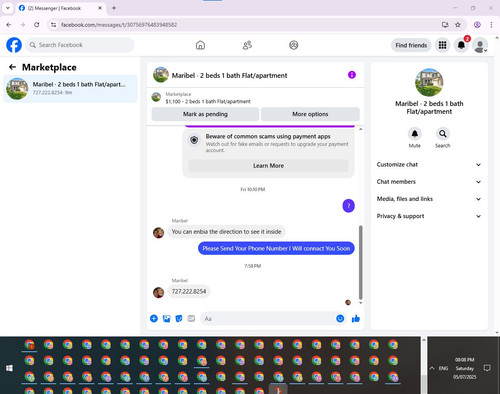The height and width of the screenshot is (394, 500).
Task: Open the emoji picker in message field
Action: click(x=340, y=318)
